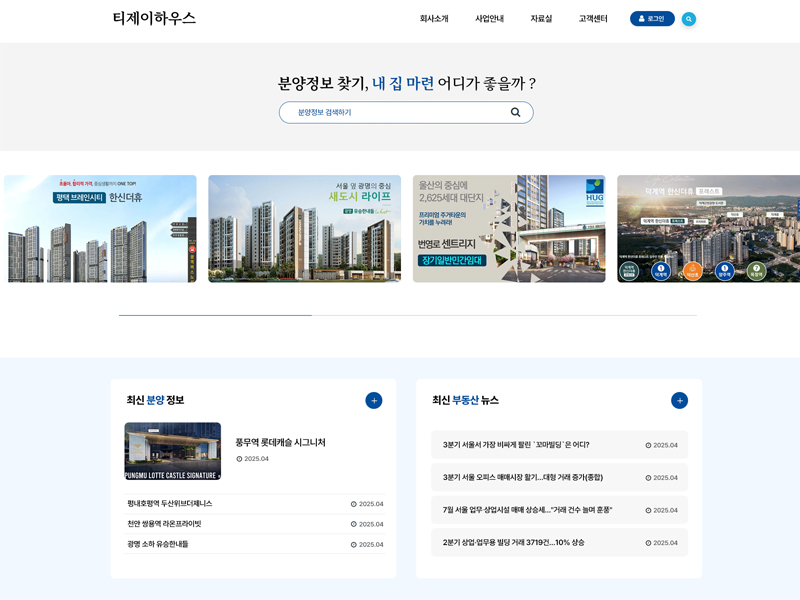The width and height of the screenshot is (800, 600).
Task: Click the blue search icon in header
Action: (688, 19)
